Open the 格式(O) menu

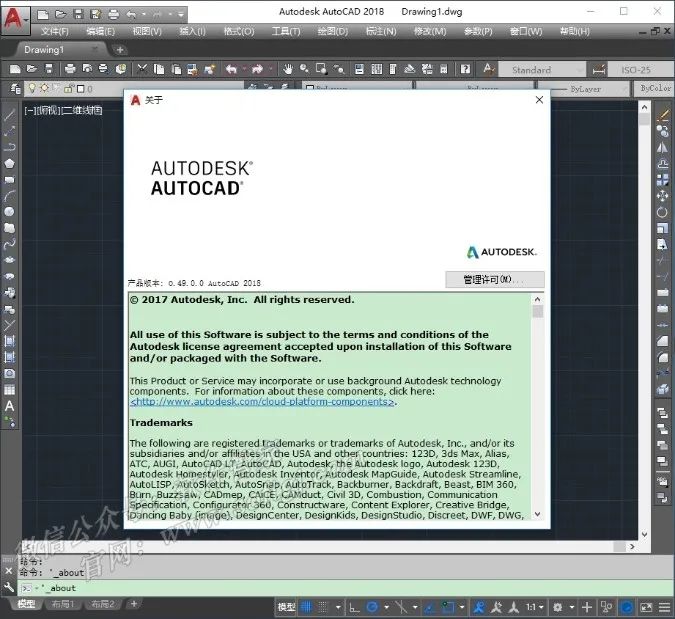point(238,31)
